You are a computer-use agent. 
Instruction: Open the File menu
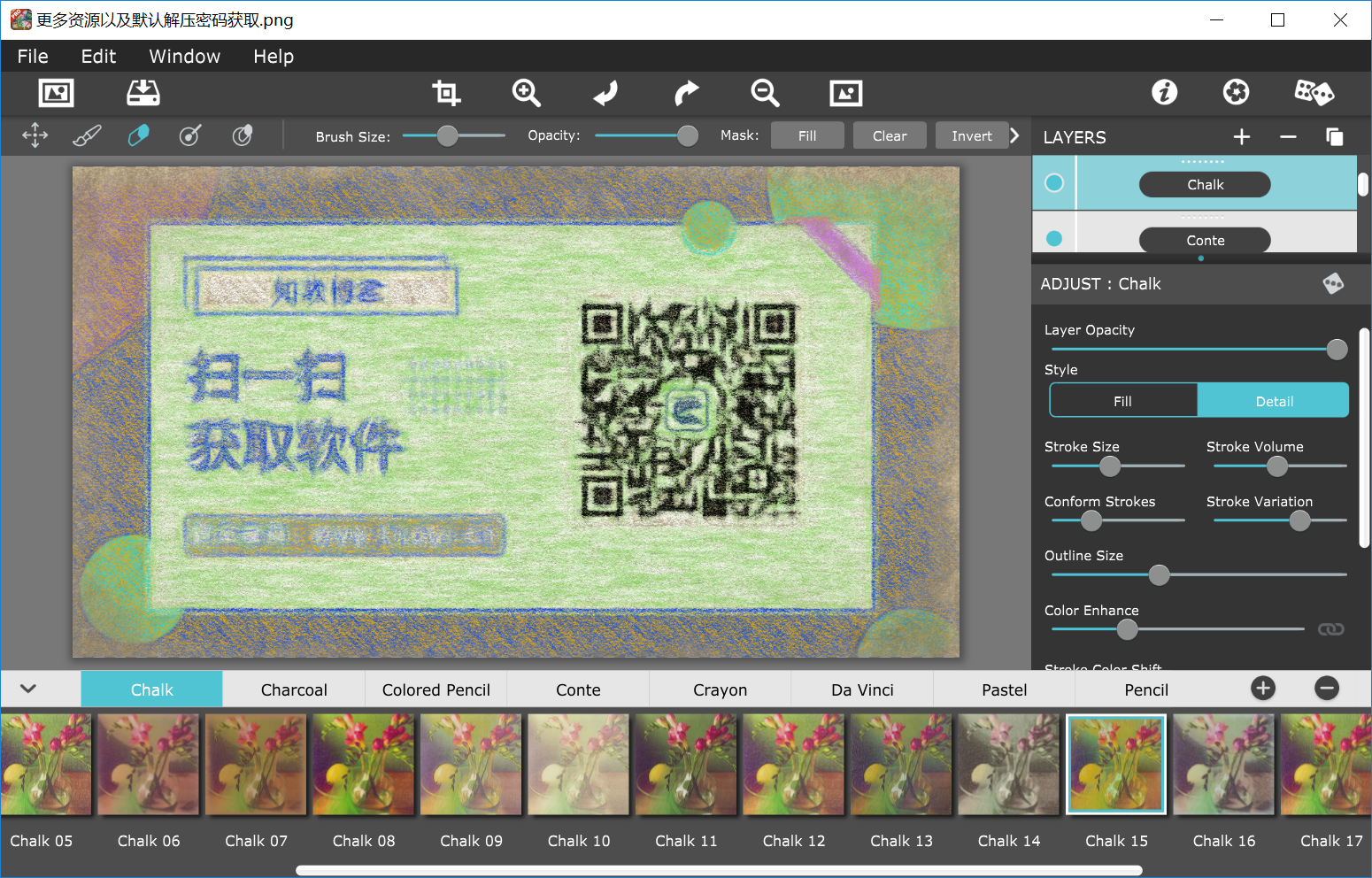coord(33,57)
